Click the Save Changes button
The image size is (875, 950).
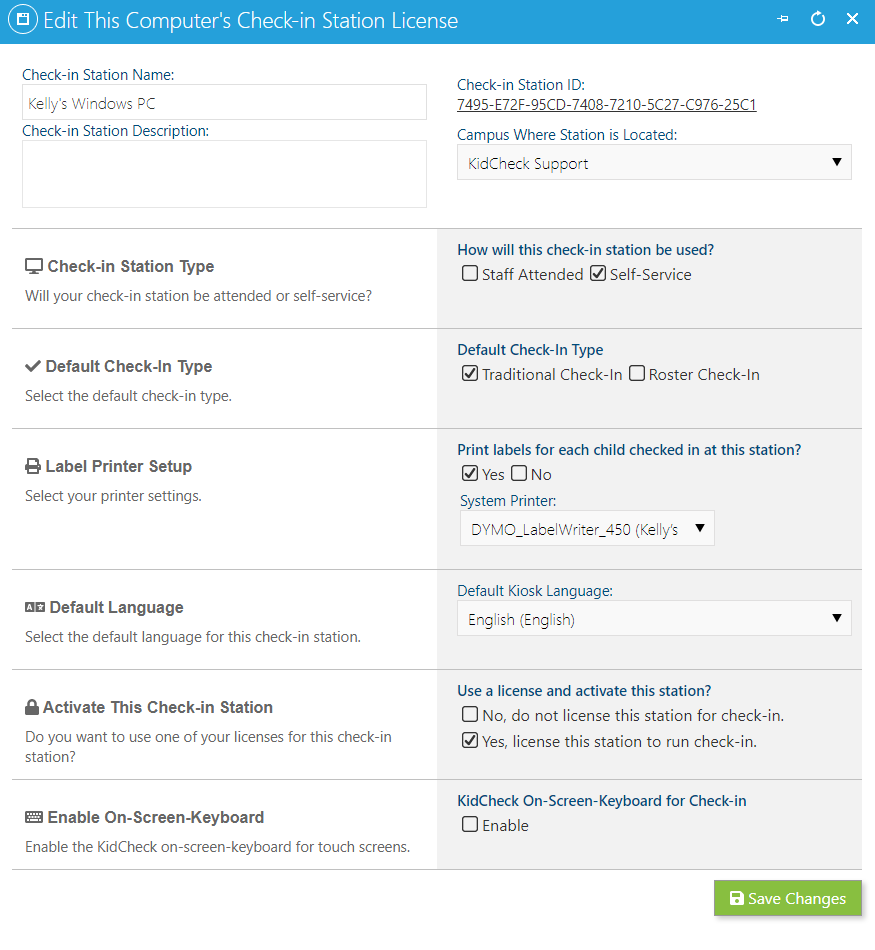(787, 898)
